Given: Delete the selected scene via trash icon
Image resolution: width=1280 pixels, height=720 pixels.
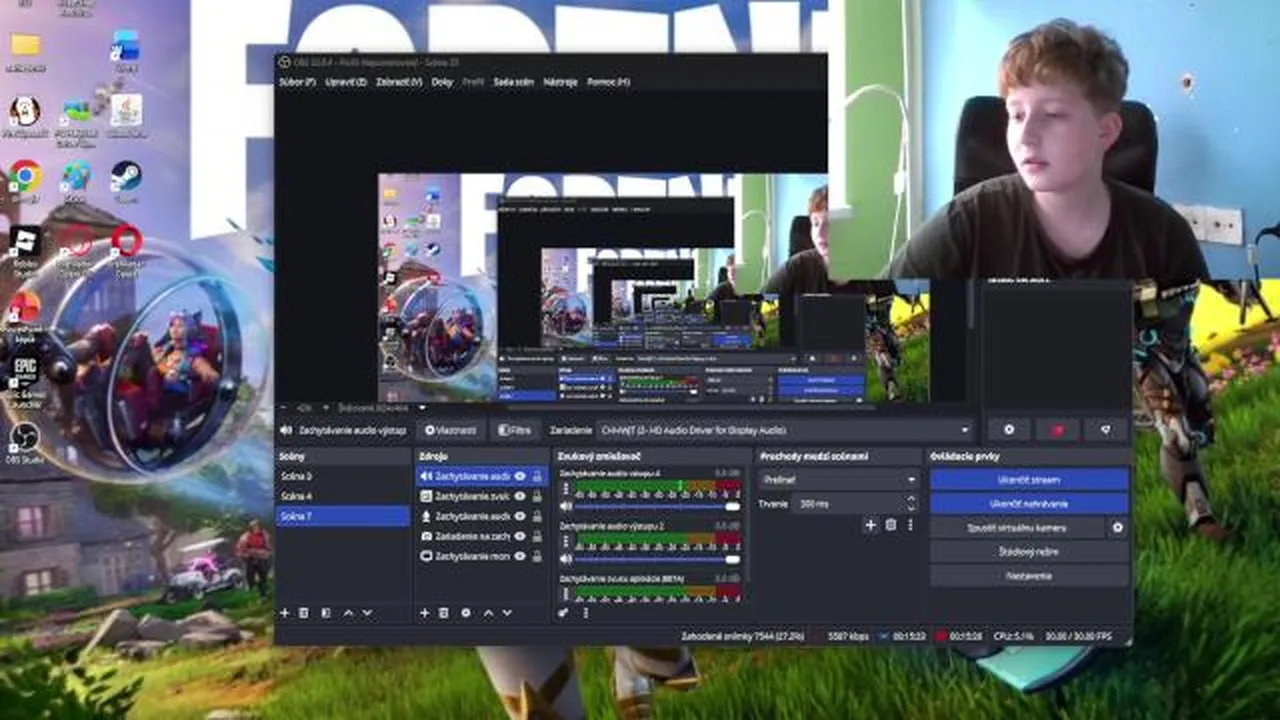Looking at the screenshot, I should click(304, 612).
